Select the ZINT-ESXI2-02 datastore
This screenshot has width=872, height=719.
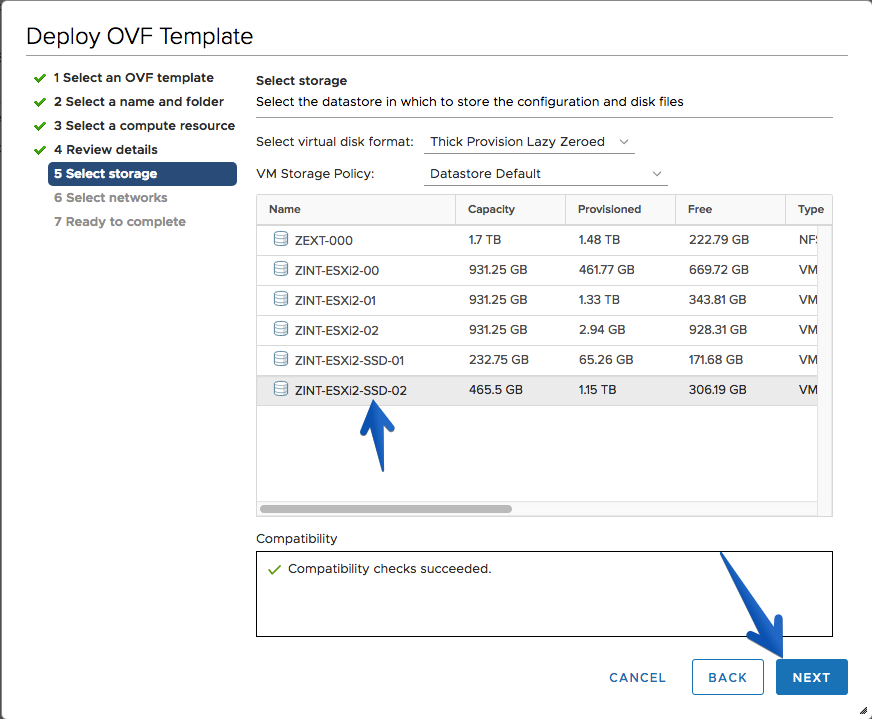[x=537, y=330]
